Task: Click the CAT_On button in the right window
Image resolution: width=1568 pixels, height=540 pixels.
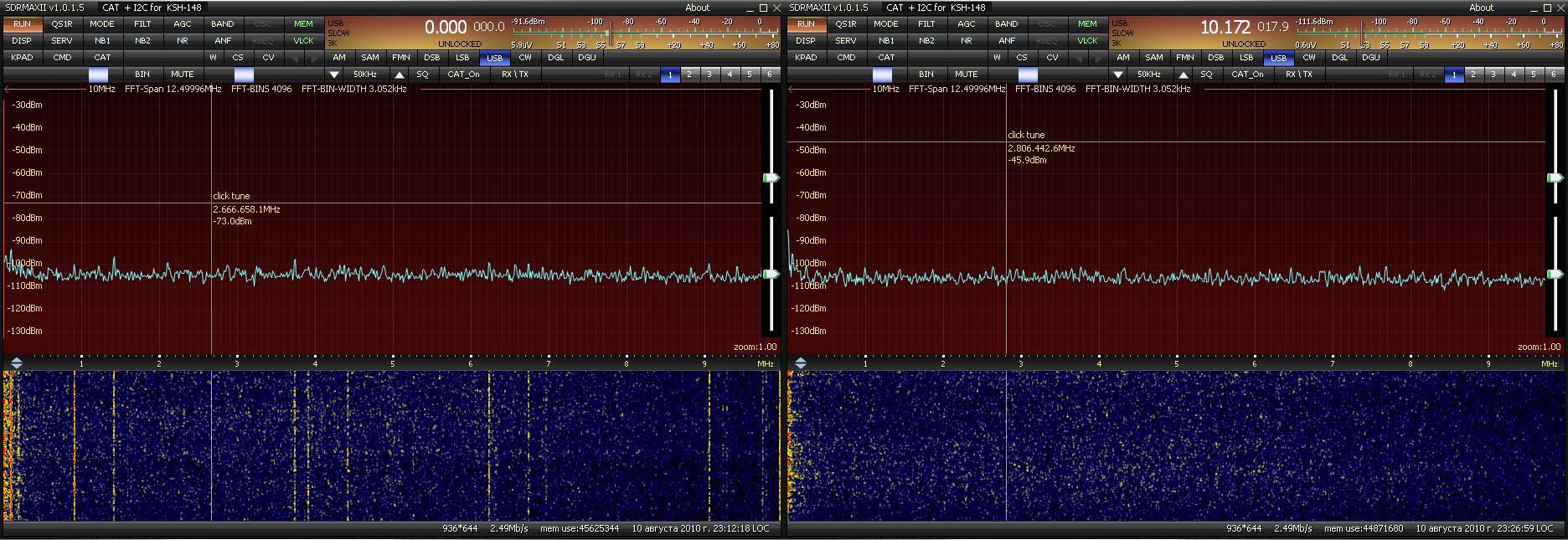Action: coord(1248,75)
